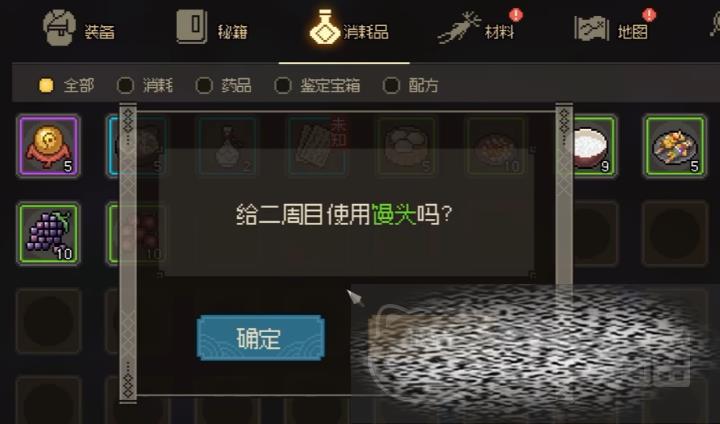Open the 地图 map tab
The image size is (720, 424).
(613, 29)
